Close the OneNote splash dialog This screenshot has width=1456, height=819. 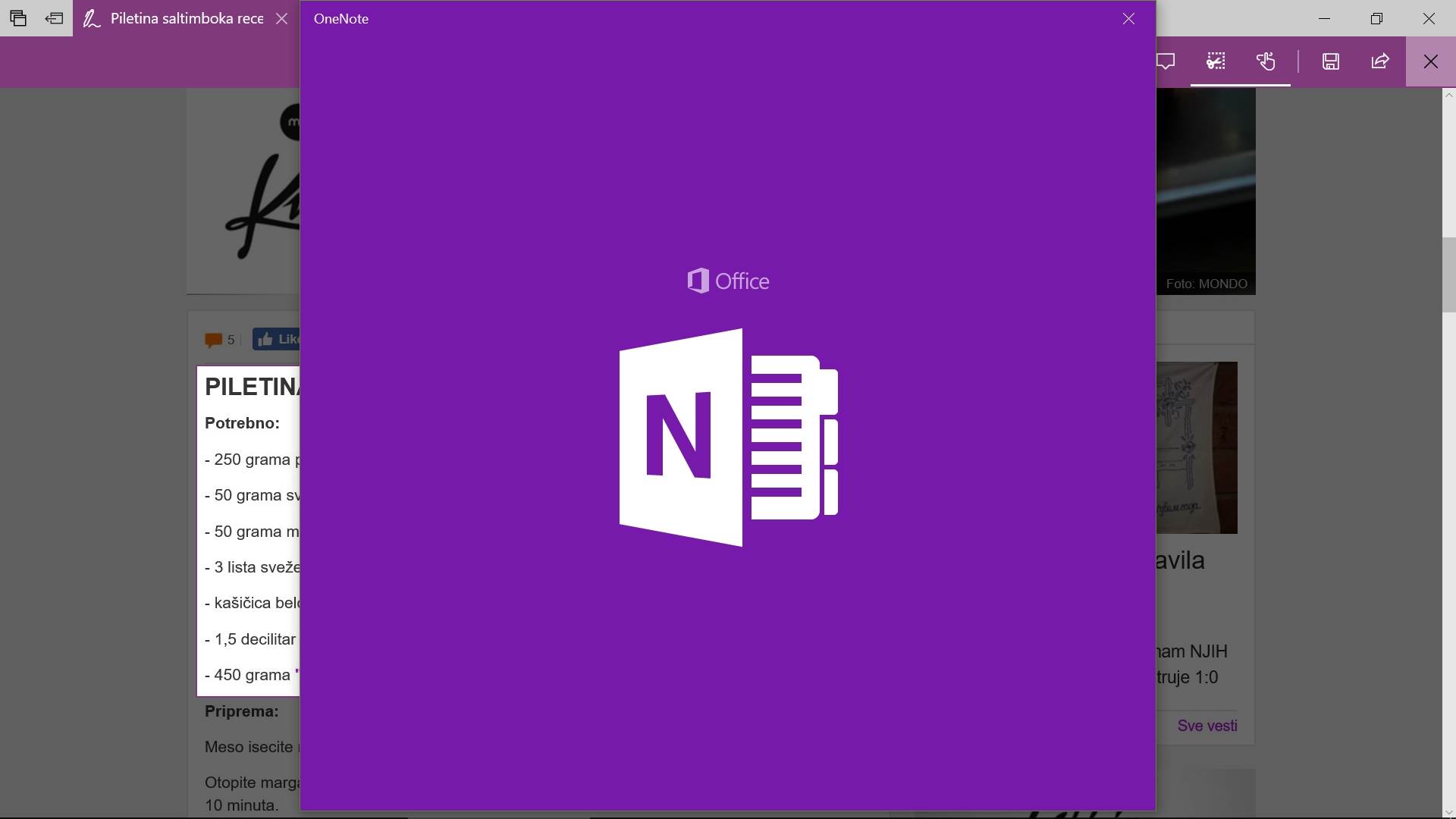pos(1128,19)
